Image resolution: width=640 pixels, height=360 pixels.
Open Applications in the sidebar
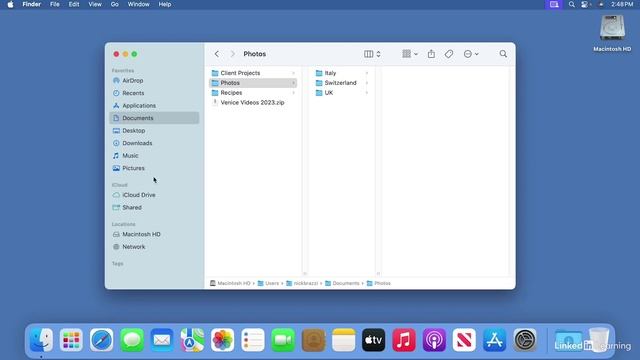(154, 106)
